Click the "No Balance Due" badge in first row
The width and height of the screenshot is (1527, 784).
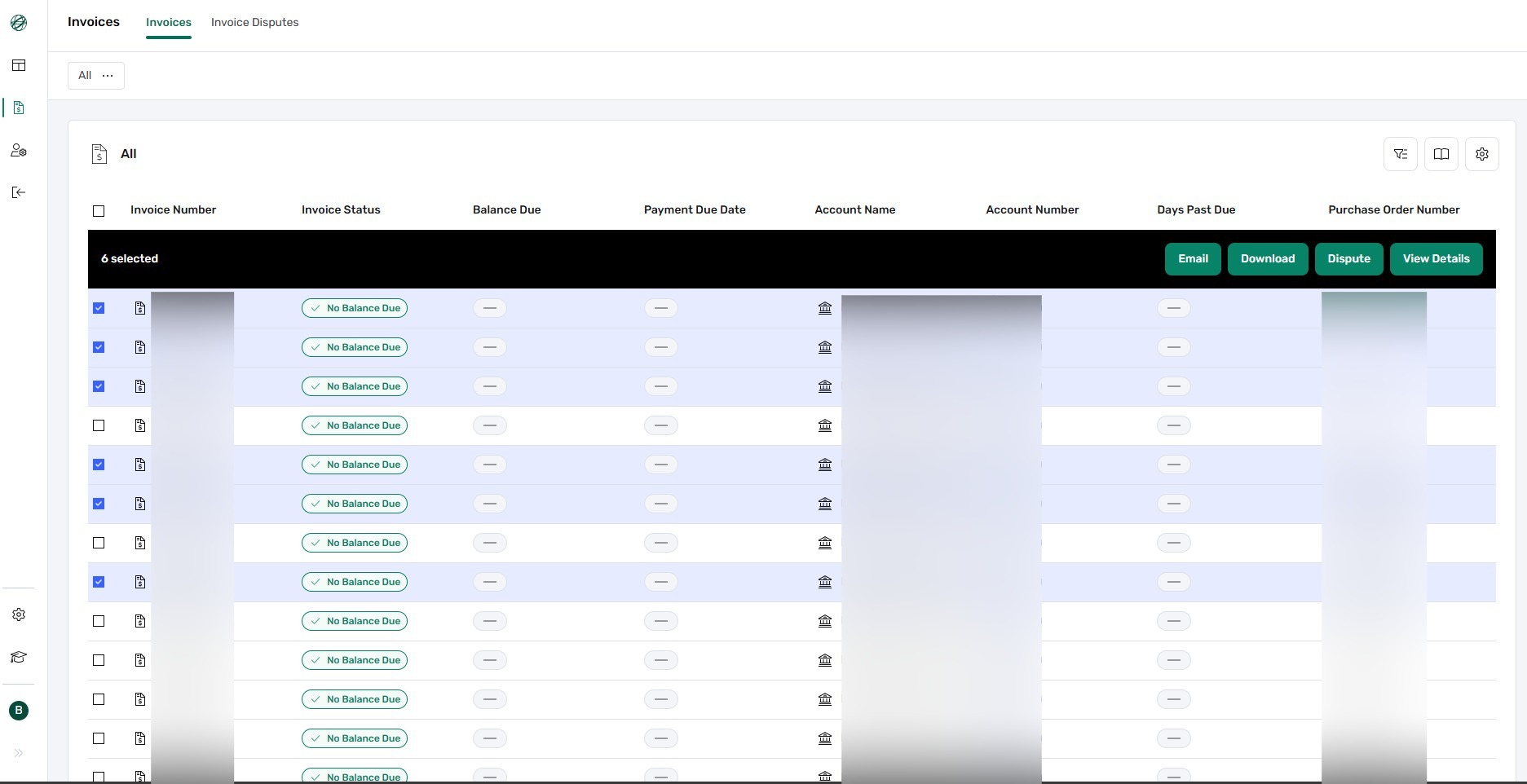click(x=355, y=308)
